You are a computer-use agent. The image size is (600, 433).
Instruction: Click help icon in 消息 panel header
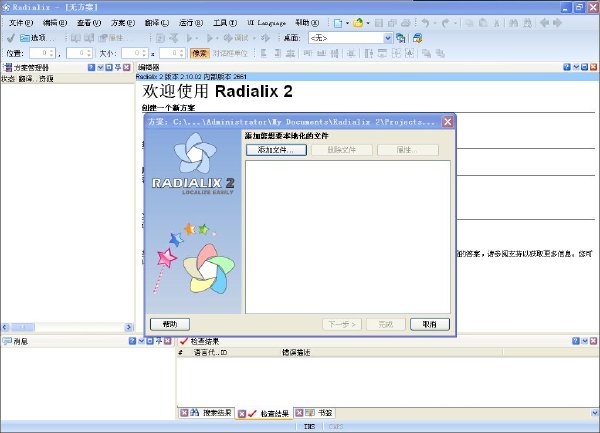pos(132,341)
